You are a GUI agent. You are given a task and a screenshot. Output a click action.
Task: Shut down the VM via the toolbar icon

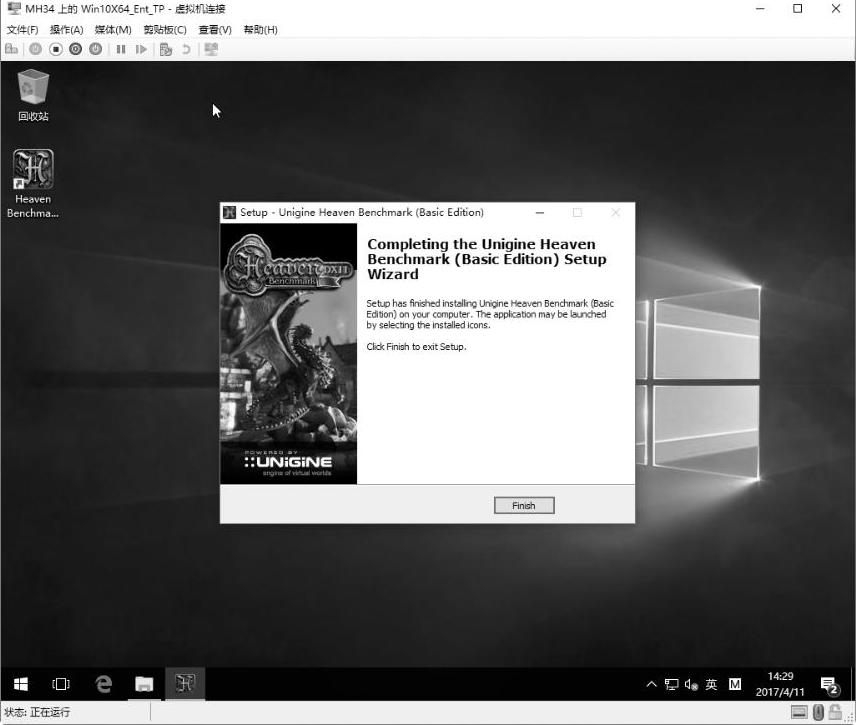(x=75, y=49)
